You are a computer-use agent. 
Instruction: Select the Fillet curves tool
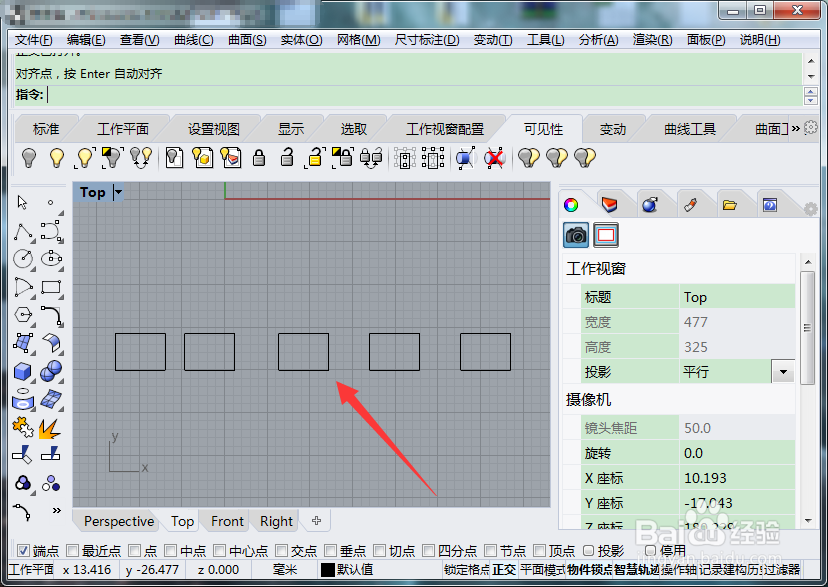coord(52,315)
